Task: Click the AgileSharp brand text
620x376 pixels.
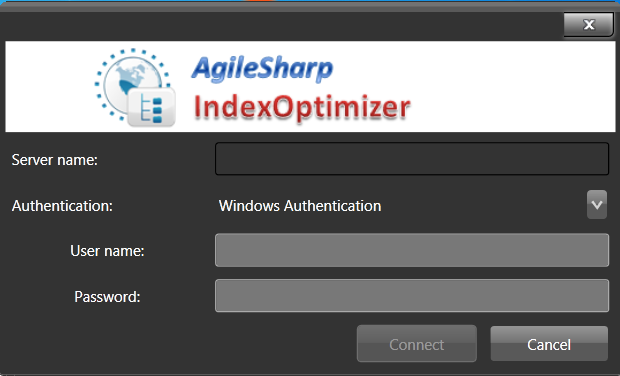Action: pyautogui.click(x=262, y=69)
